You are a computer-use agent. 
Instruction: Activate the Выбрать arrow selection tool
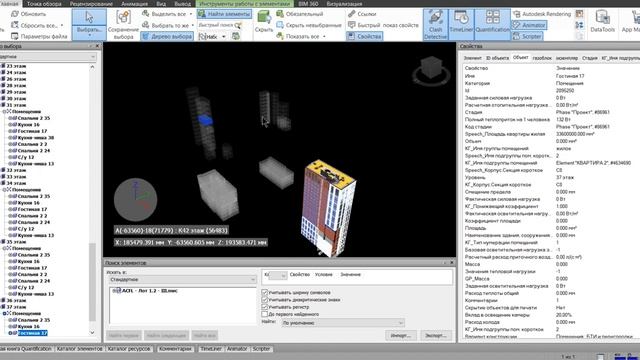[x=89, y=17]
